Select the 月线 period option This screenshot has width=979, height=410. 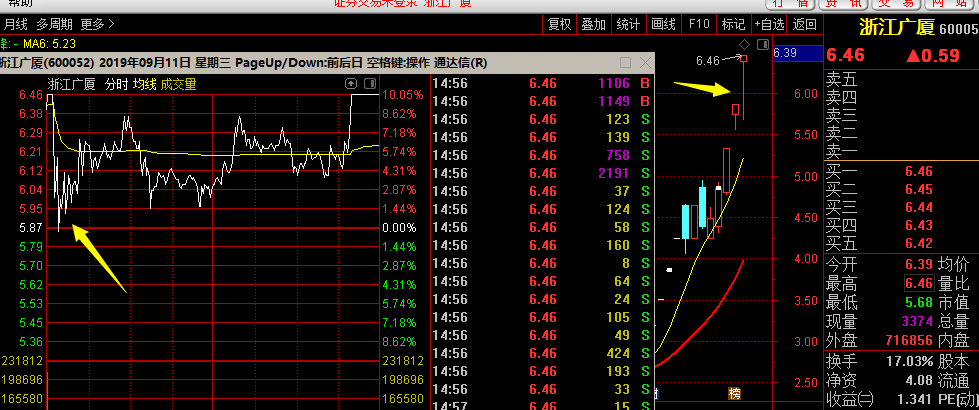pyautogui.click(x=16, y=24)
